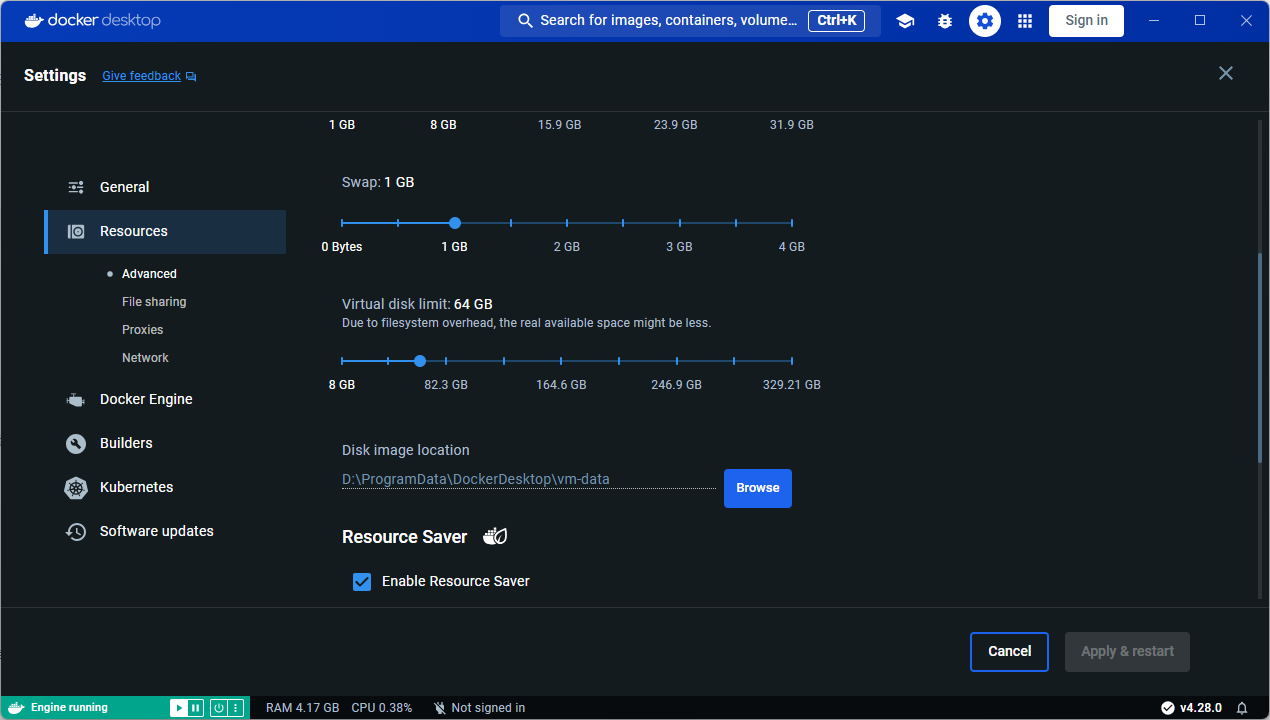Open the General settings section
This screenshot has height=720, width=1270.
point(165,187)
